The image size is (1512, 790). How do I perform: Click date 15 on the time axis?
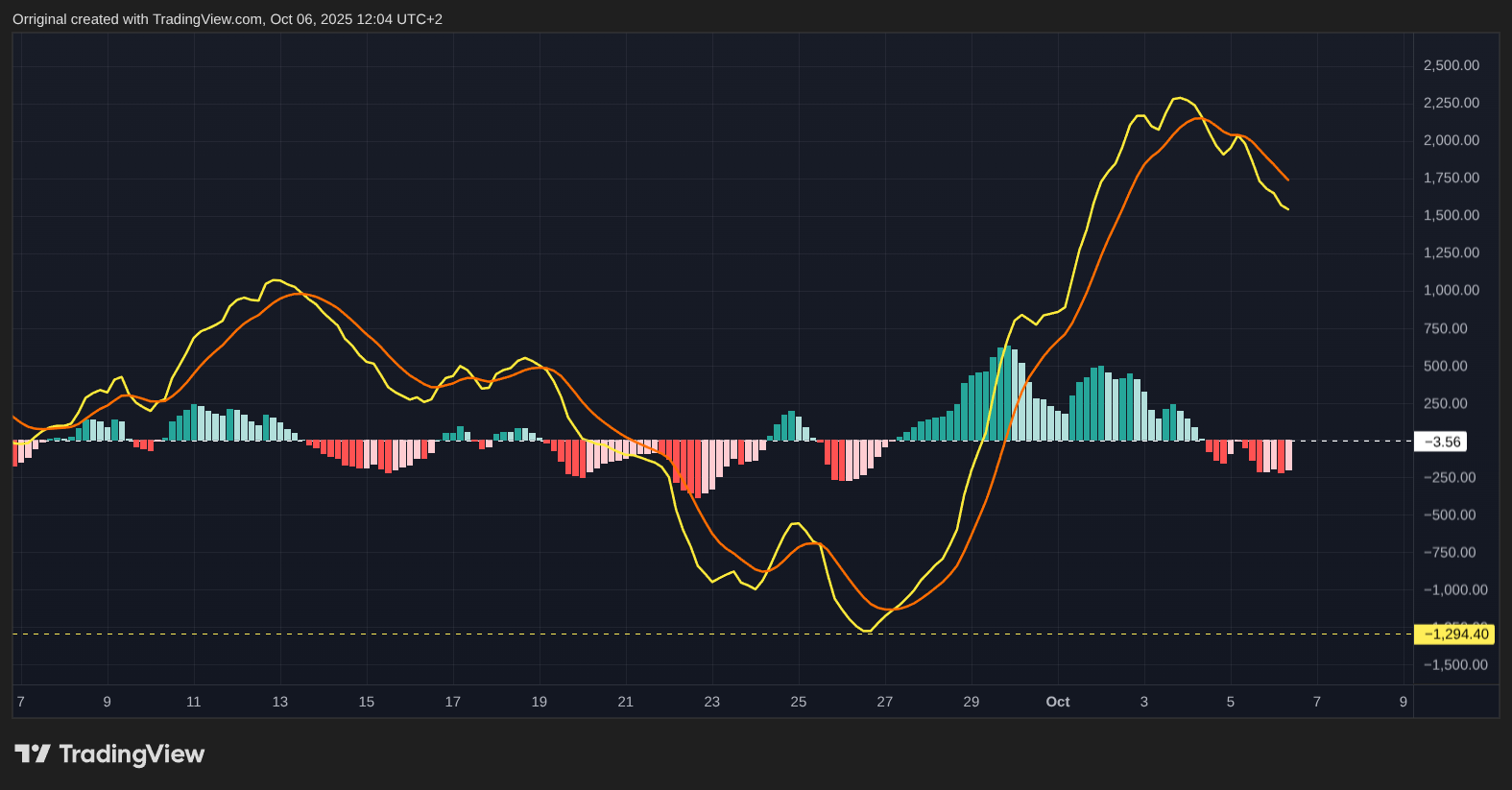click(x=367, y=702)
